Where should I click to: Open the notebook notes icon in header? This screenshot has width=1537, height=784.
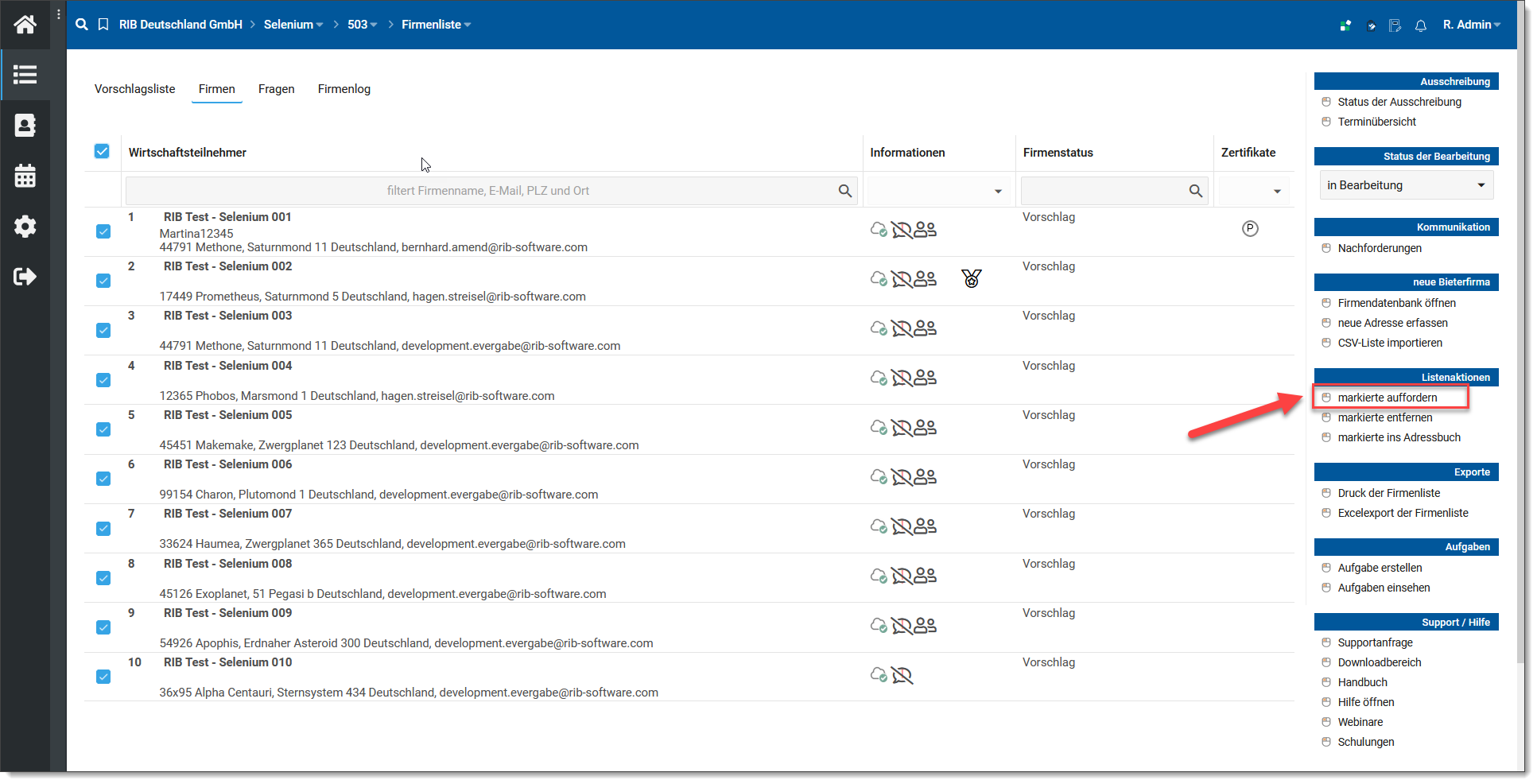(1395, 25)
